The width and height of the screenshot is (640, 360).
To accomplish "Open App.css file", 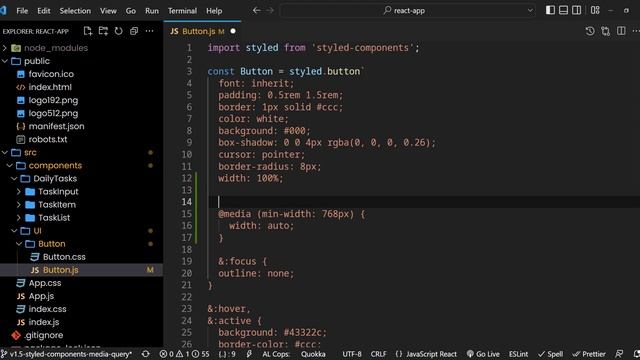I will [44, 283].
